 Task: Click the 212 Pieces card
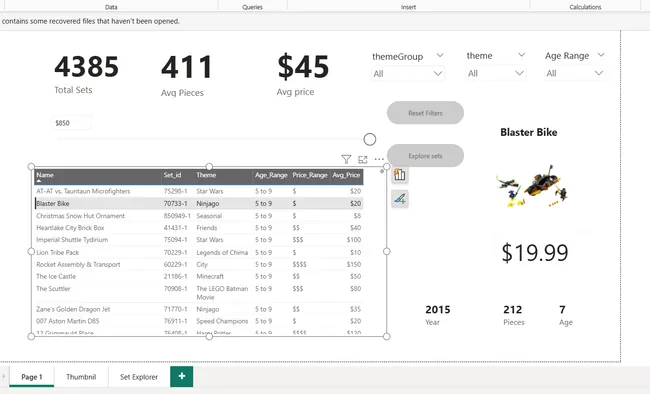pyautogui.click(x=513, y=315)
